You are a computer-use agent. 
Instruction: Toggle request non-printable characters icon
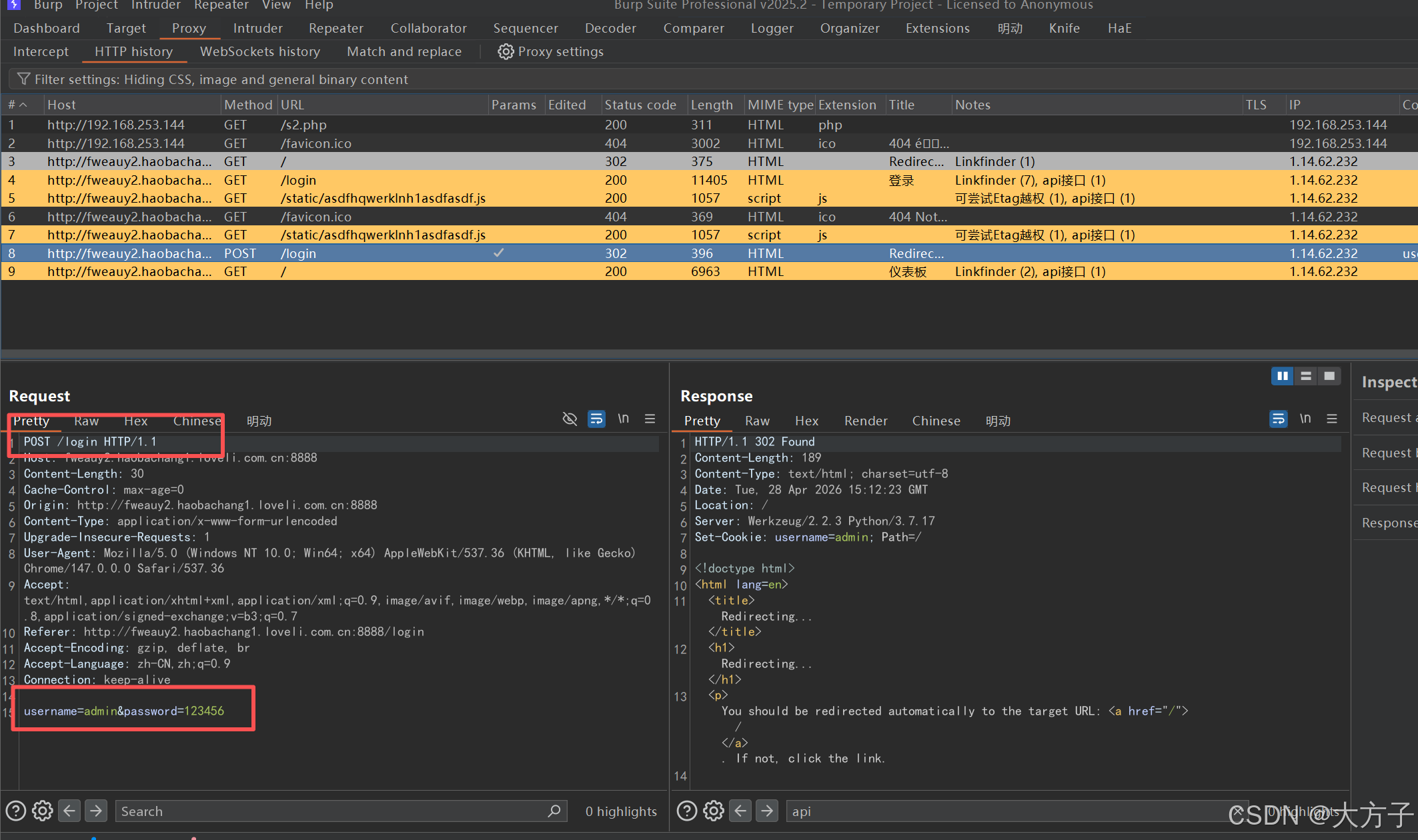click(623, 419)
